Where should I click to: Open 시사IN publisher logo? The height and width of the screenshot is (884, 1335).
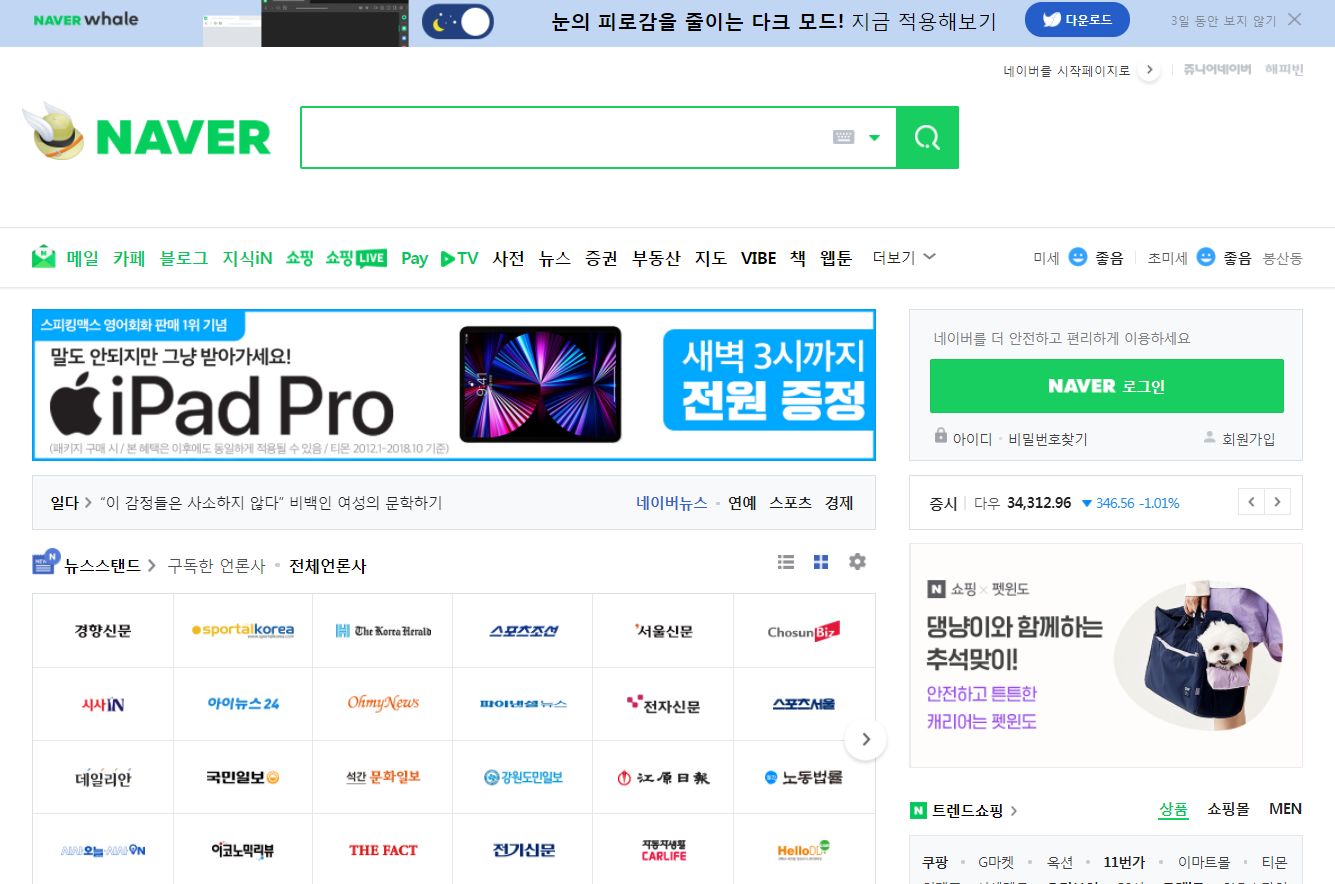click(103, 704)
